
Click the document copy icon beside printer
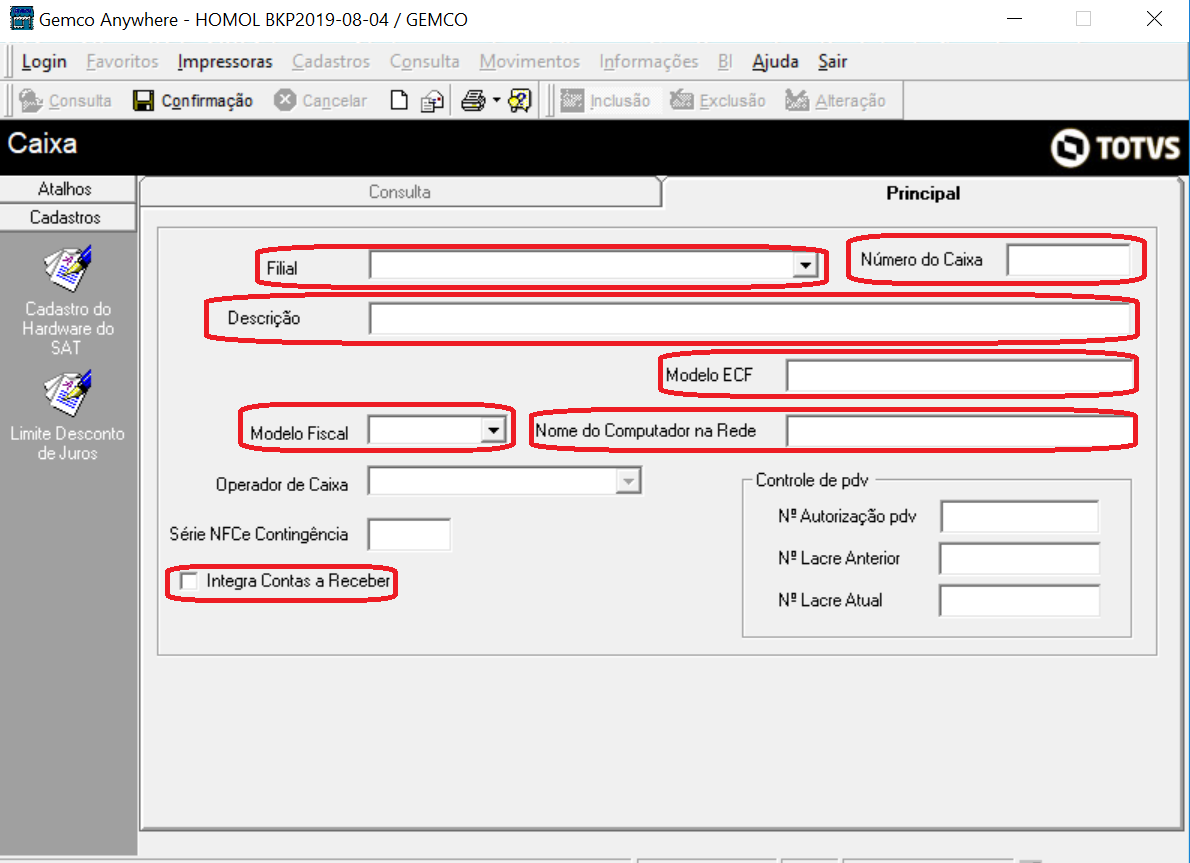pyautogui.click(x=433, y=101)
